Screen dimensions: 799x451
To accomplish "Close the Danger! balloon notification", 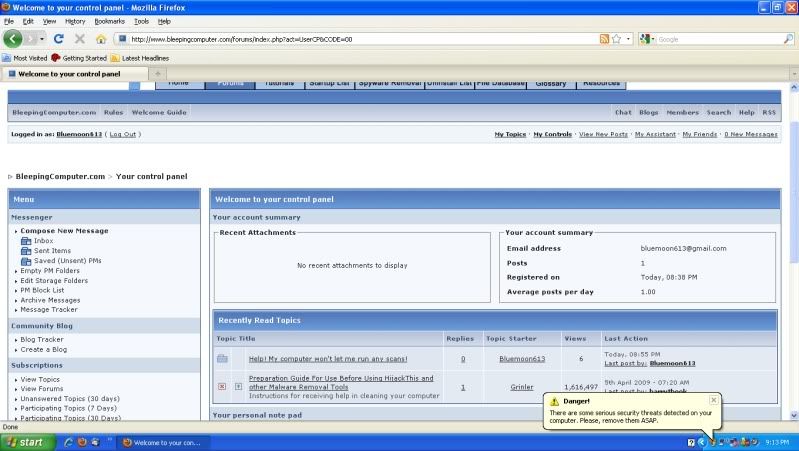I will pyautogui.click(x=714, y=400).
